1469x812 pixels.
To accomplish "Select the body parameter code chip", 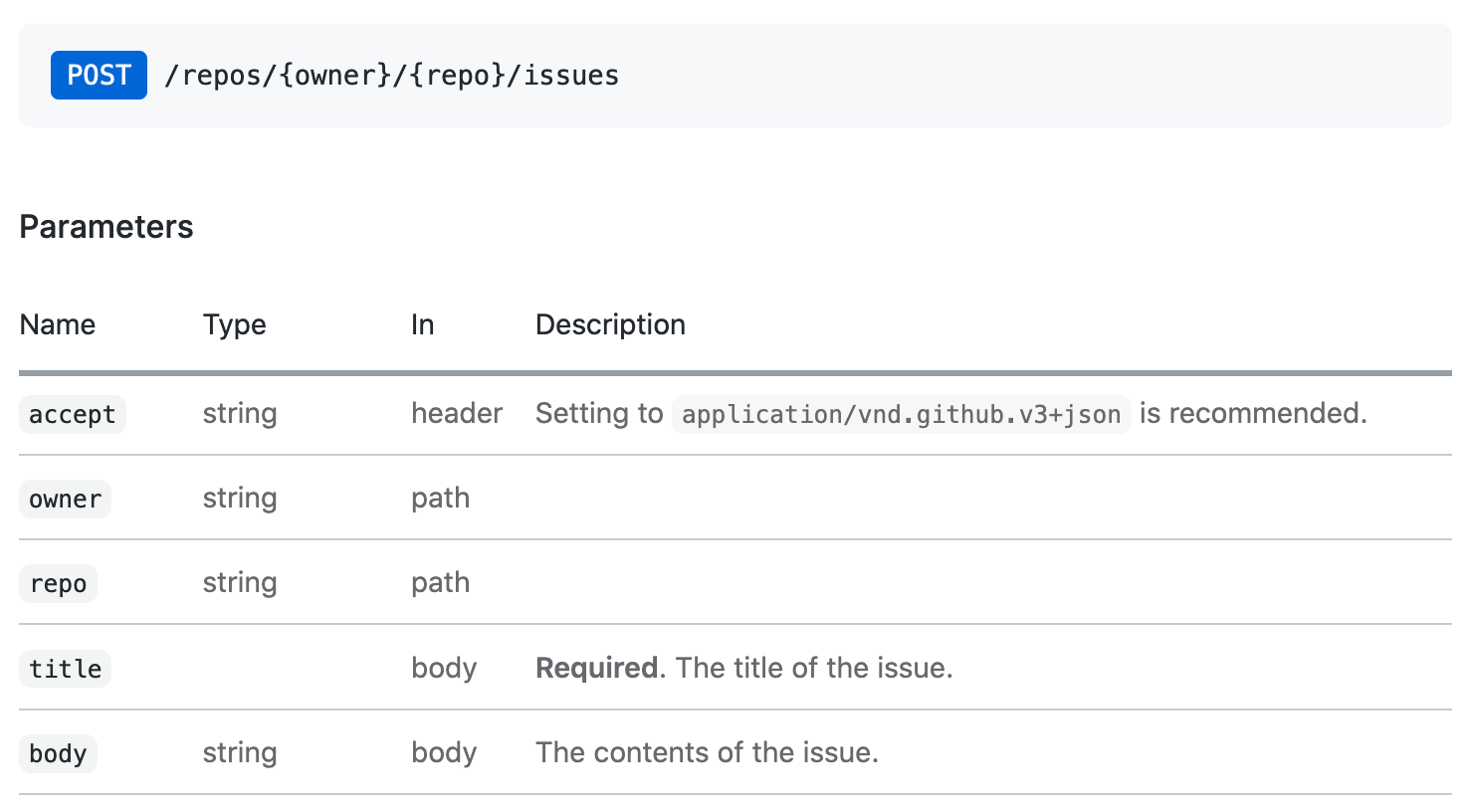I will click(58, 753).
